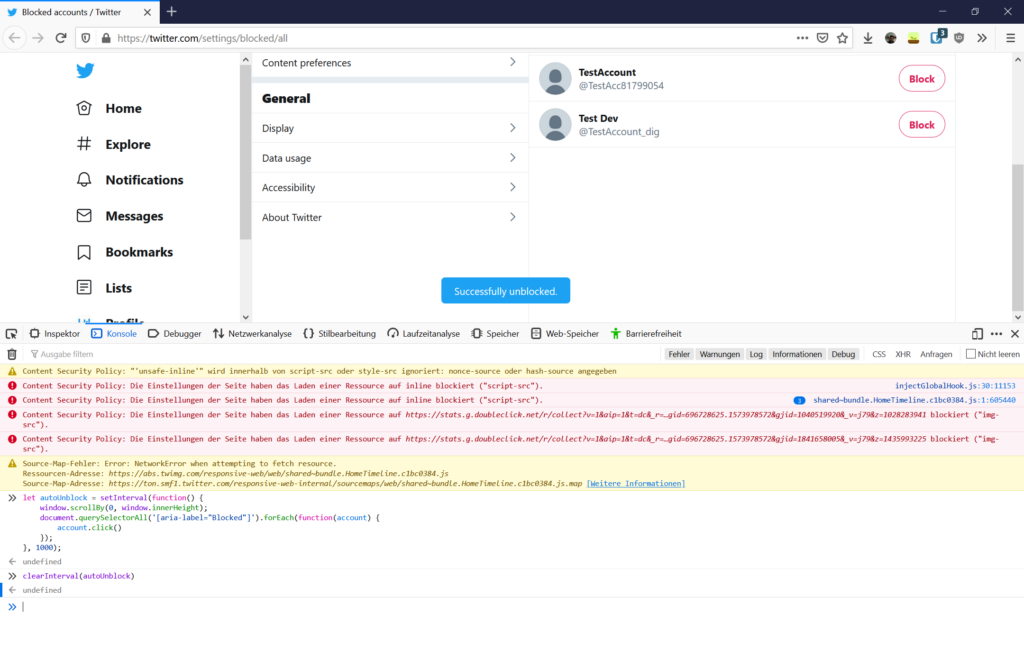The width and height of the screenshot is (1024, 661).
Task: Click Block button for TestAccount
Action: click(921, 79)
